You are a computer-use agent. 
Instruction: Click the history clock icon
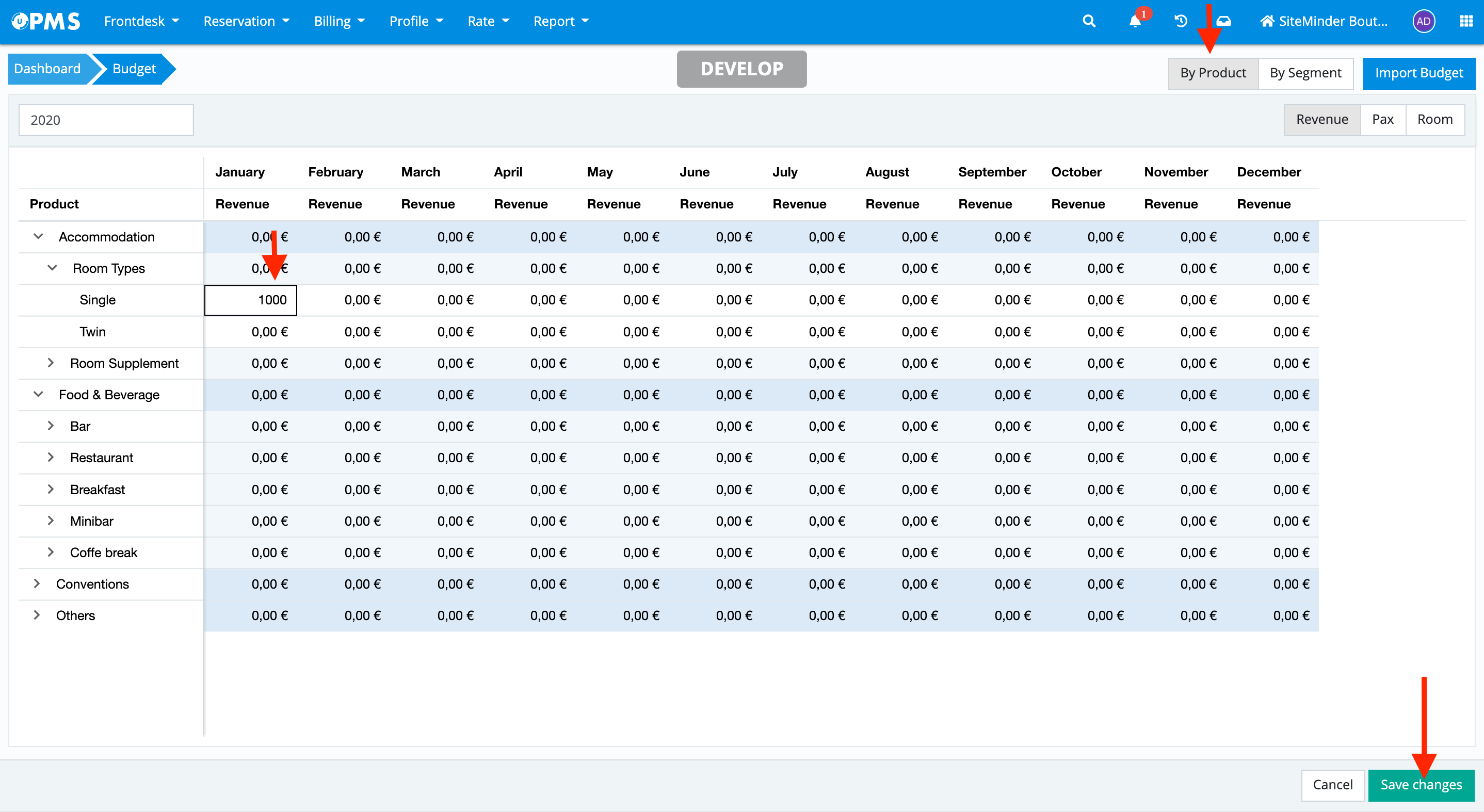[x=1181, y=21]
